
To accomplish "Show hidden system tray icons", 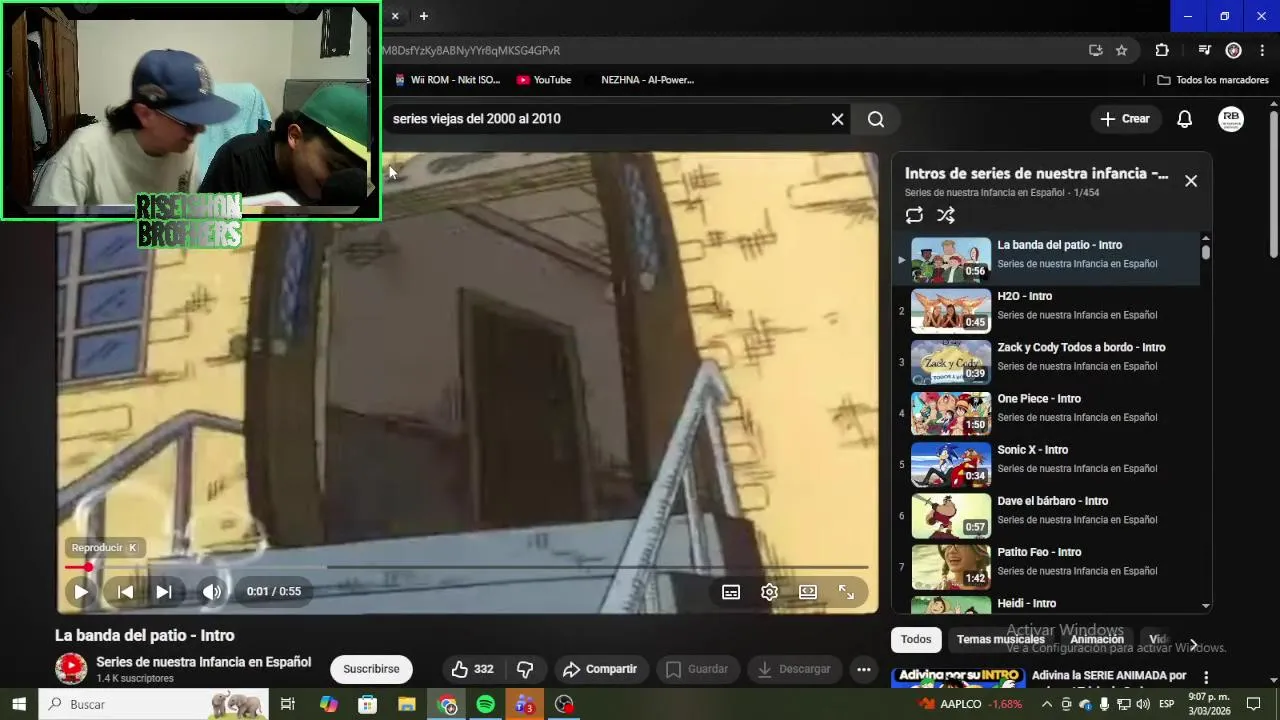I will click(x=1047, y=704).
